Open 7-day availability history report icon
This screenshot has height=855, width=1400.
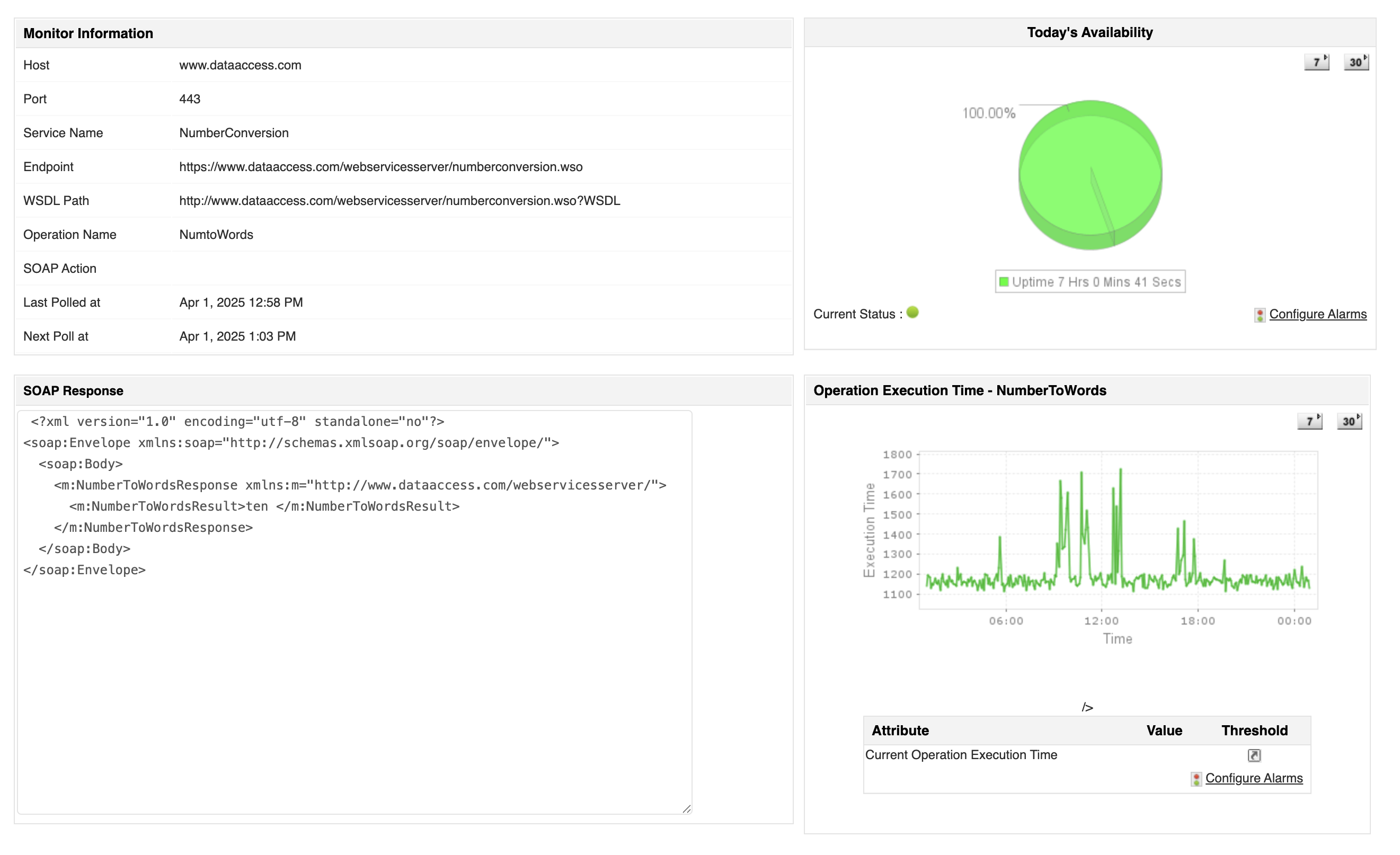tap(1316, 62)
